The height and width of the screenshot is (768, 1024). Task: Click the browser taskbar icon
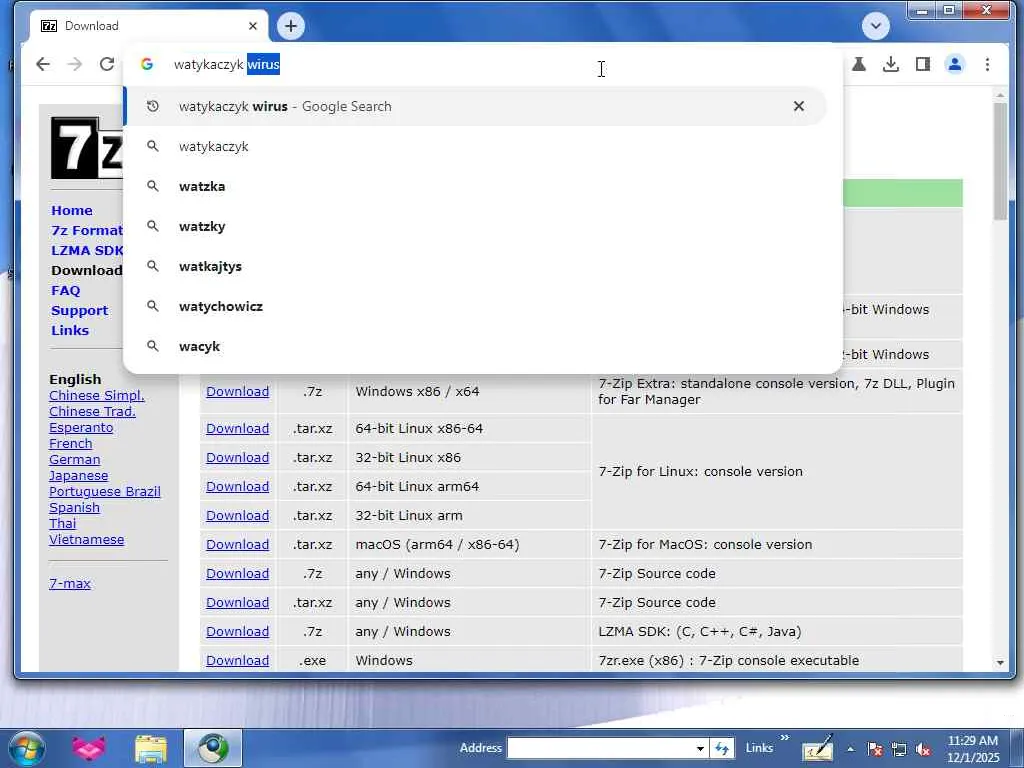click(213, 748)
